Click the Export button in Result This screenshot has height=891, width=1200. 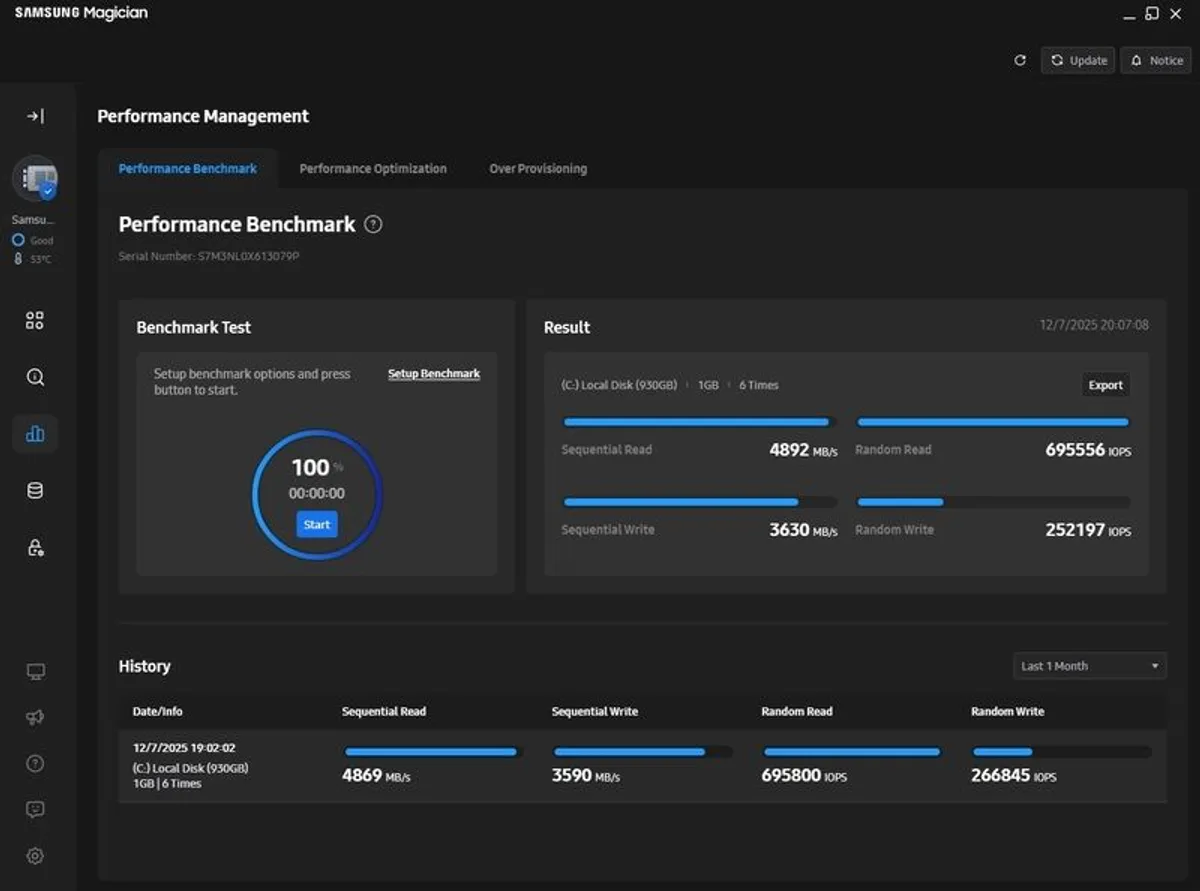(x=1105, y=385)
